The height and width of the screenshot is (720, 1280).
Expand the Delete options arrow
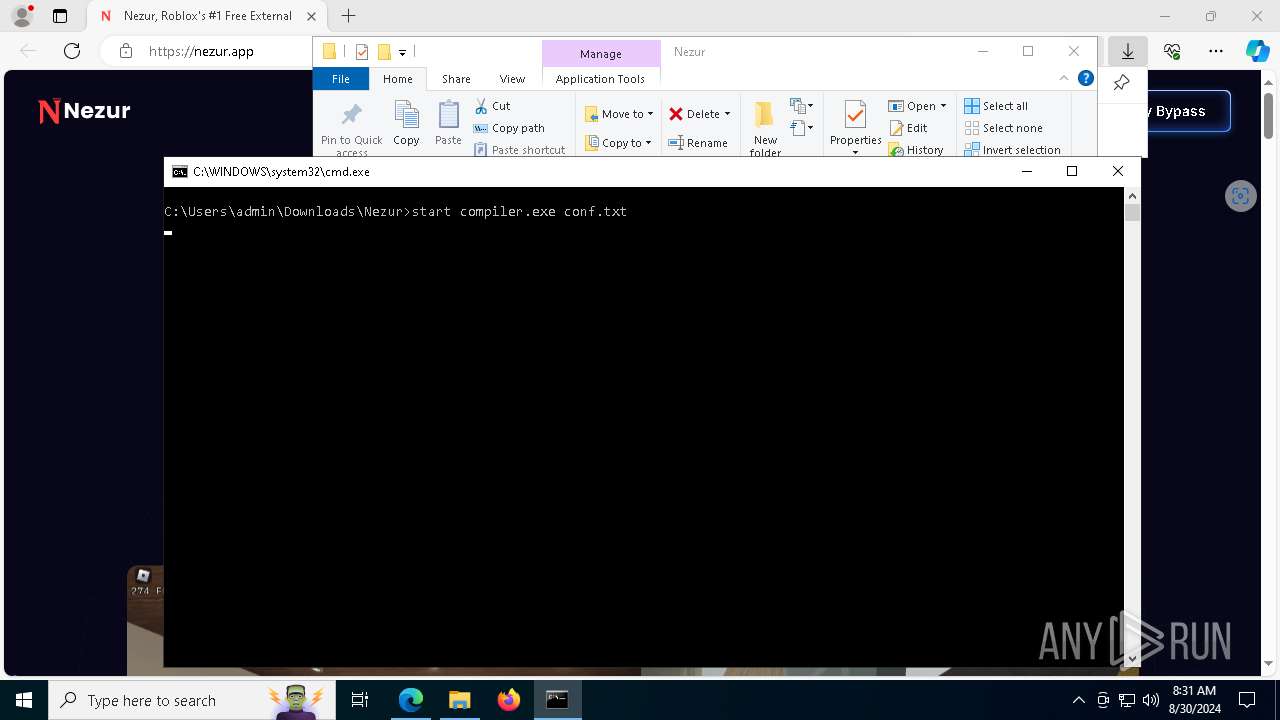tap(727, 114)
